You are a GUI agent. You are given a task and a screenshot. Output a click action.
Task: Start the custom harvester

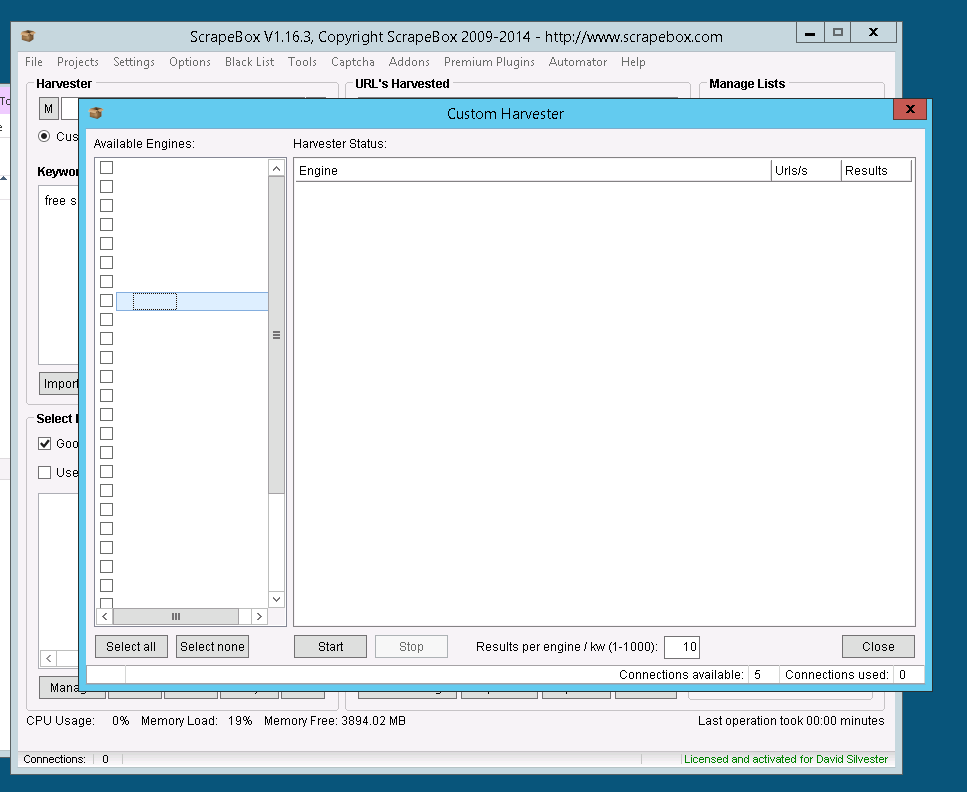(331, 646)
